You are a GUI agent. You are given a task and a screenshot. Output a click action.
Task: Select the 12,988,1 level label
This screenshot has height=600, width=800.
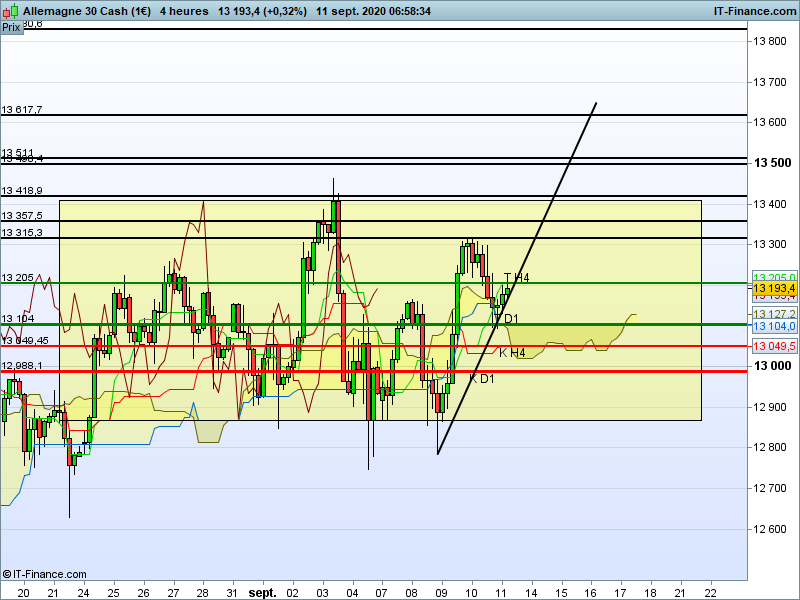[x=22, y=366]
